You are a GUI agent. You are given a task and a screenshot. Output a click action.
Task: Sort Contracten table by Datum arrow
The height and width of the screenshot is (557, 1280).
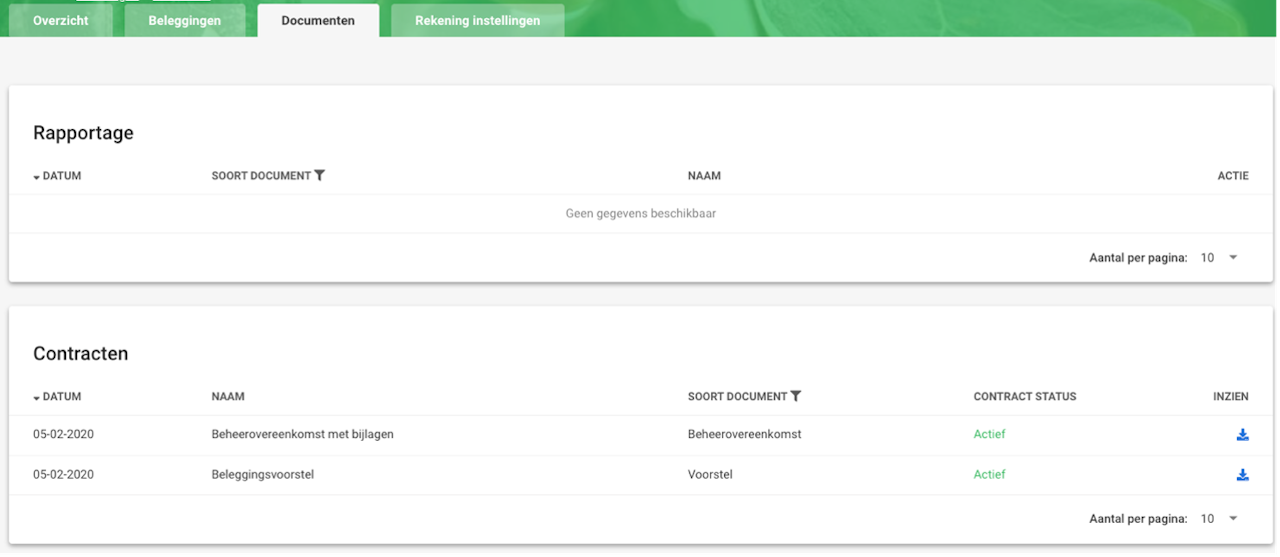[x=37, y=398]
